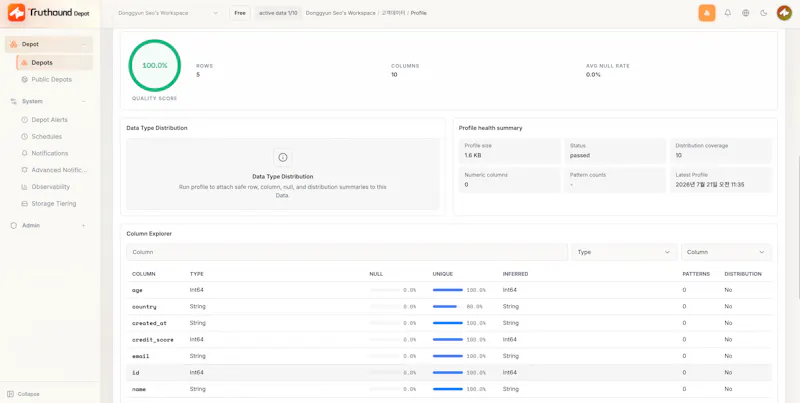Click the DISTRIBUTION column header

742,274
